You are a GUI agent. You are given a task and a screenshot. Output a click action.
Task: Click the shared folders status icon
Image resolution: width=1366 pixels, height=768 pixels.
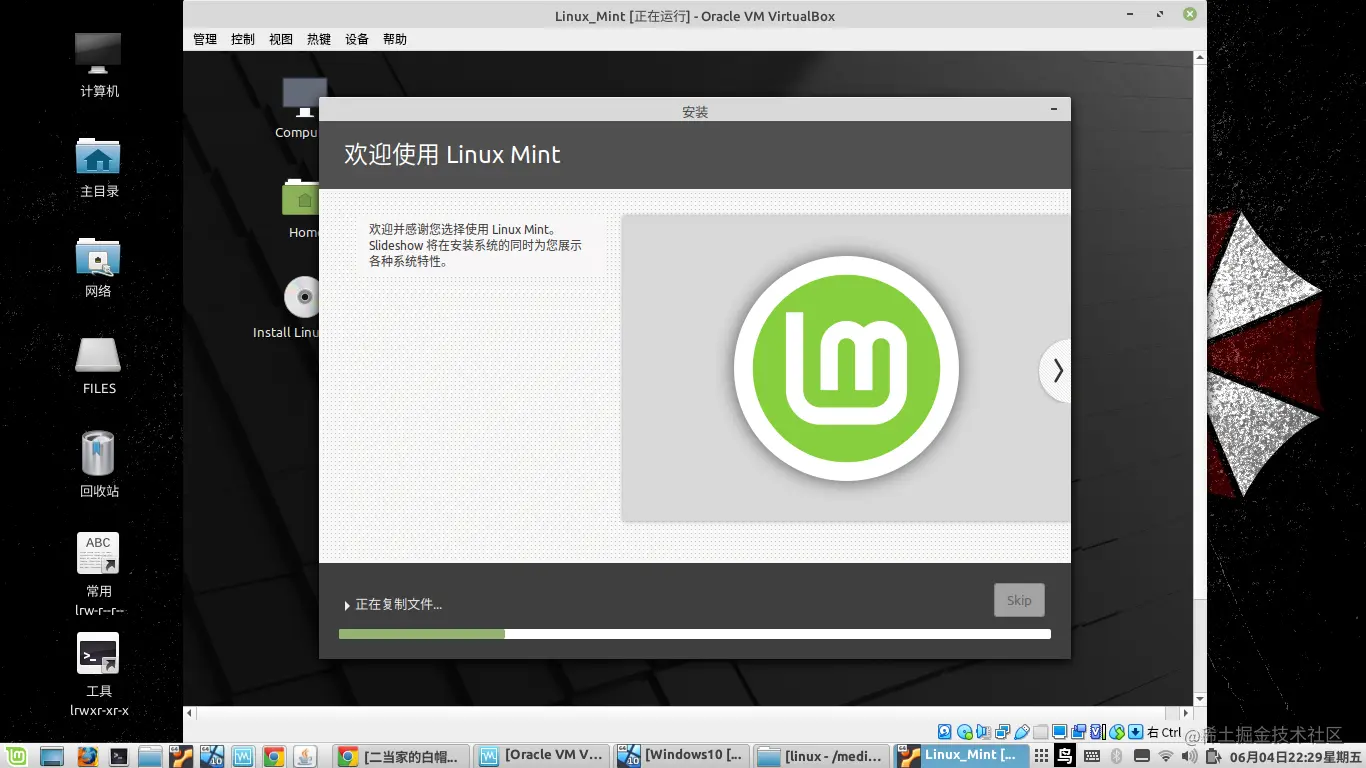pyautogui.click(x=1040, y=732)
